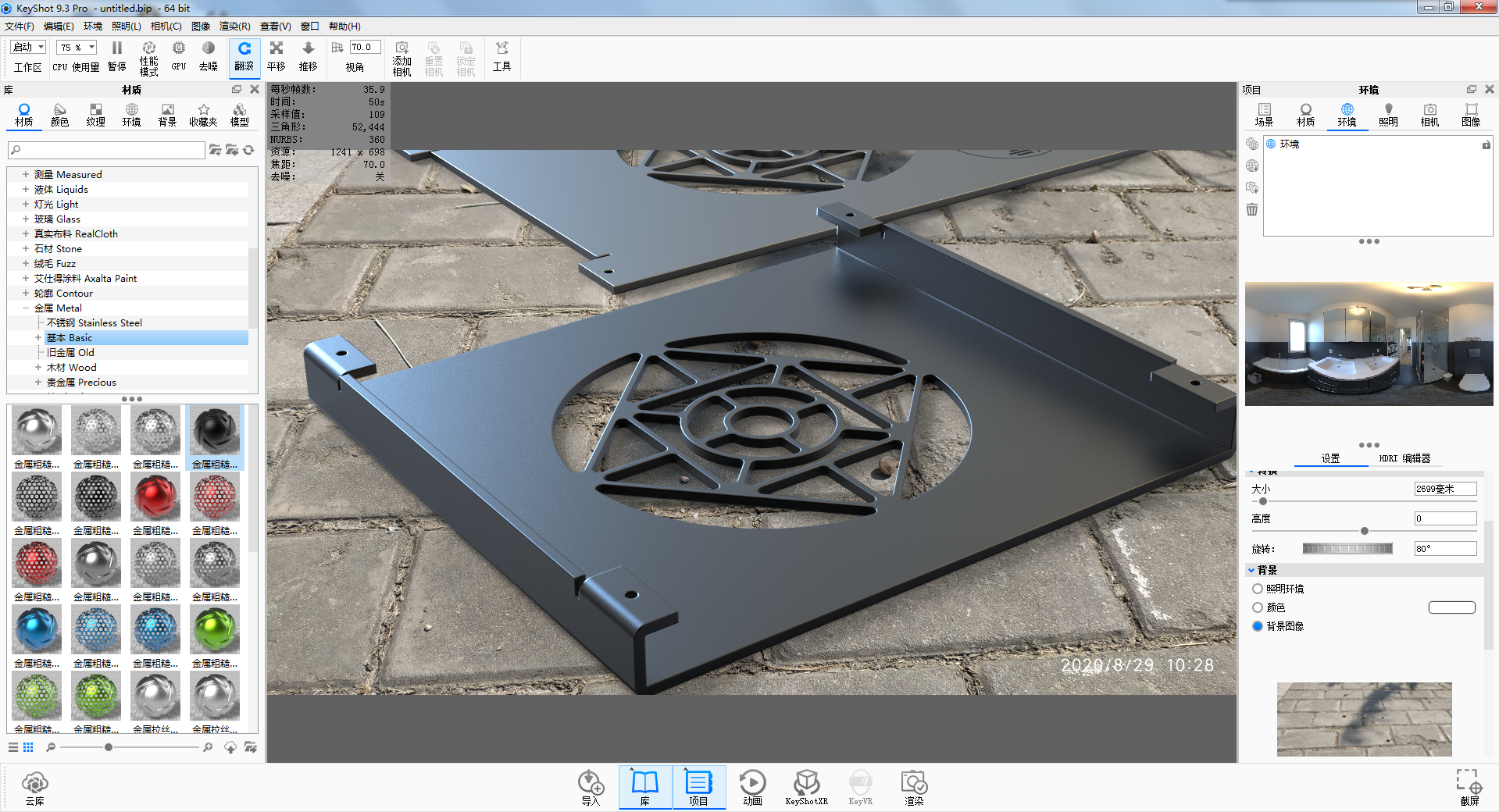Open the 文件(F) menu
Image resolution: width=1499 pixels, height=812 pixels.
(20, 27)
